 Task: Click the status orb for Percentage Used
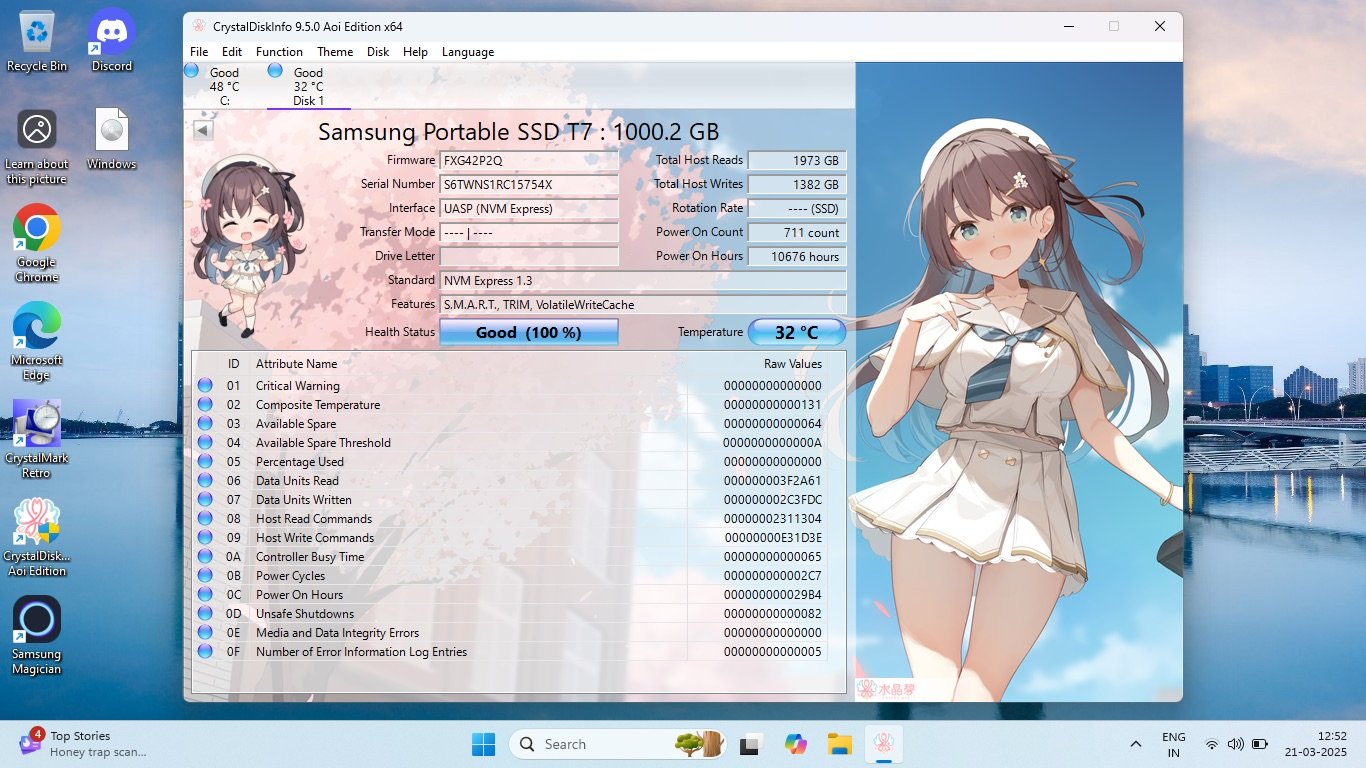pyautogui.click(x=205, y=462)
